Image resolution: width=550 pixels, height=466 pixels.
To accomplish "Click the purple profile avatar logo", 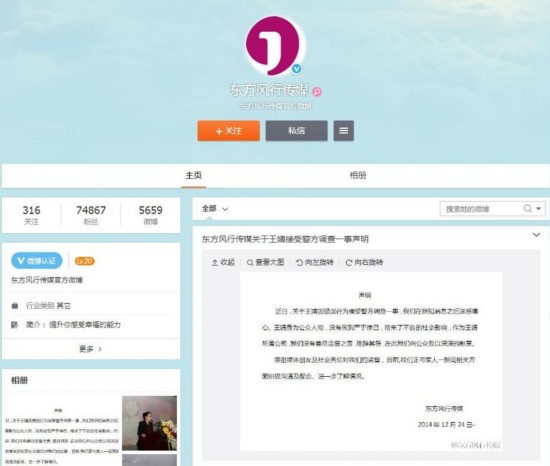I will [x=274, y=46].
